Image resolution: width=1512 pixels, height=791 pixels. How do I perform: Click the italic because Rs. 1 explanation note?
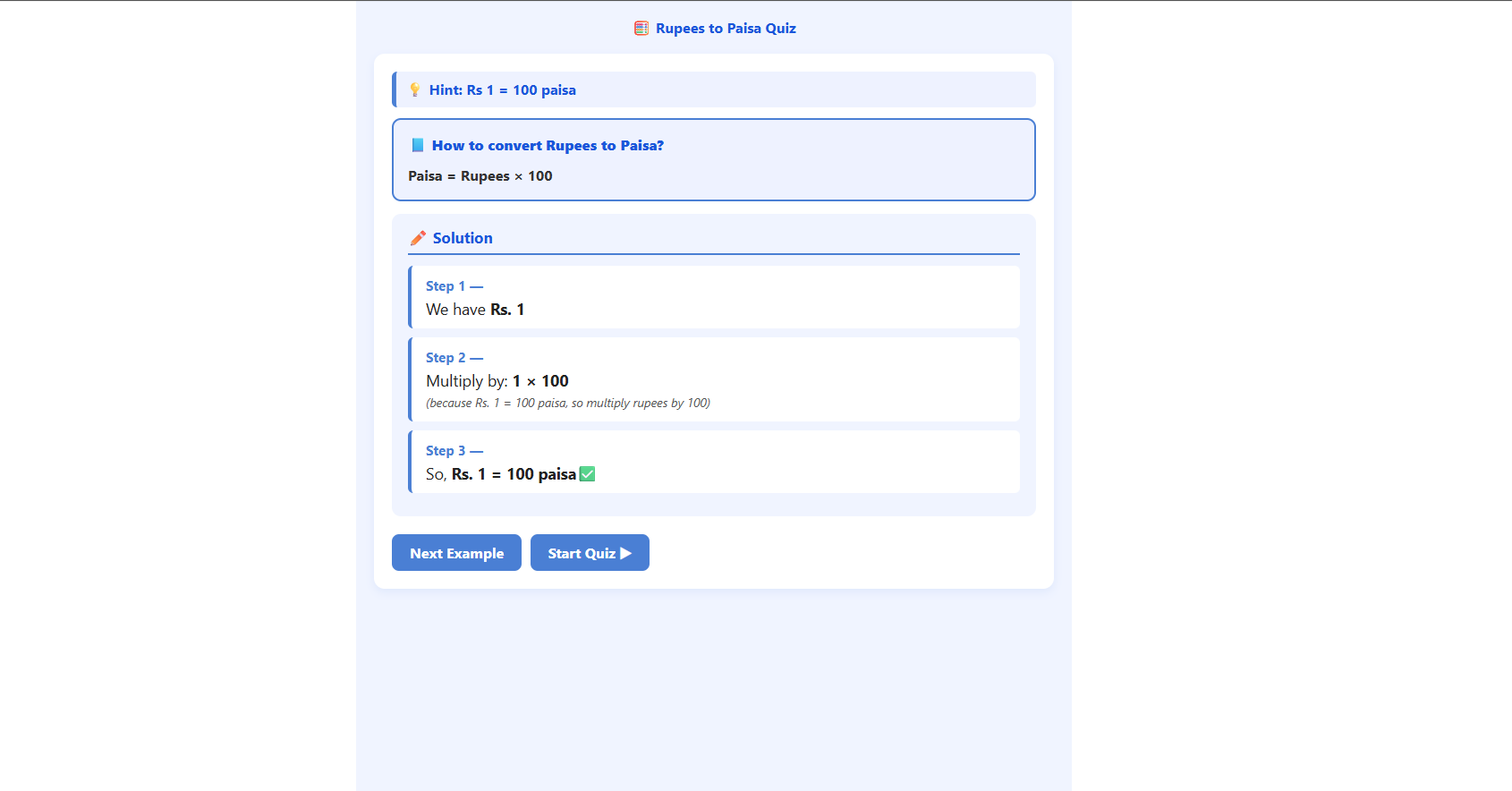click(x=568, y=404)
